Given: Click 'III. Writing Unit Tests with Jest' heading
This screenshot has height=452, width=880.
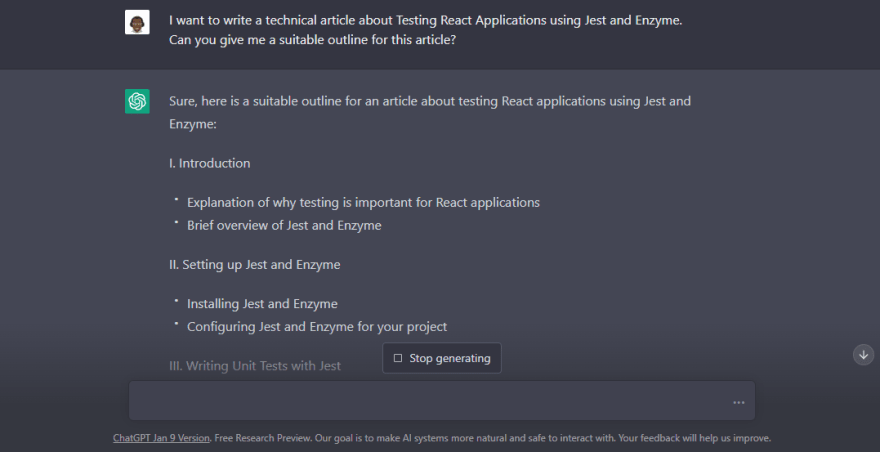Looking at the screenshot, I should 255,366.
